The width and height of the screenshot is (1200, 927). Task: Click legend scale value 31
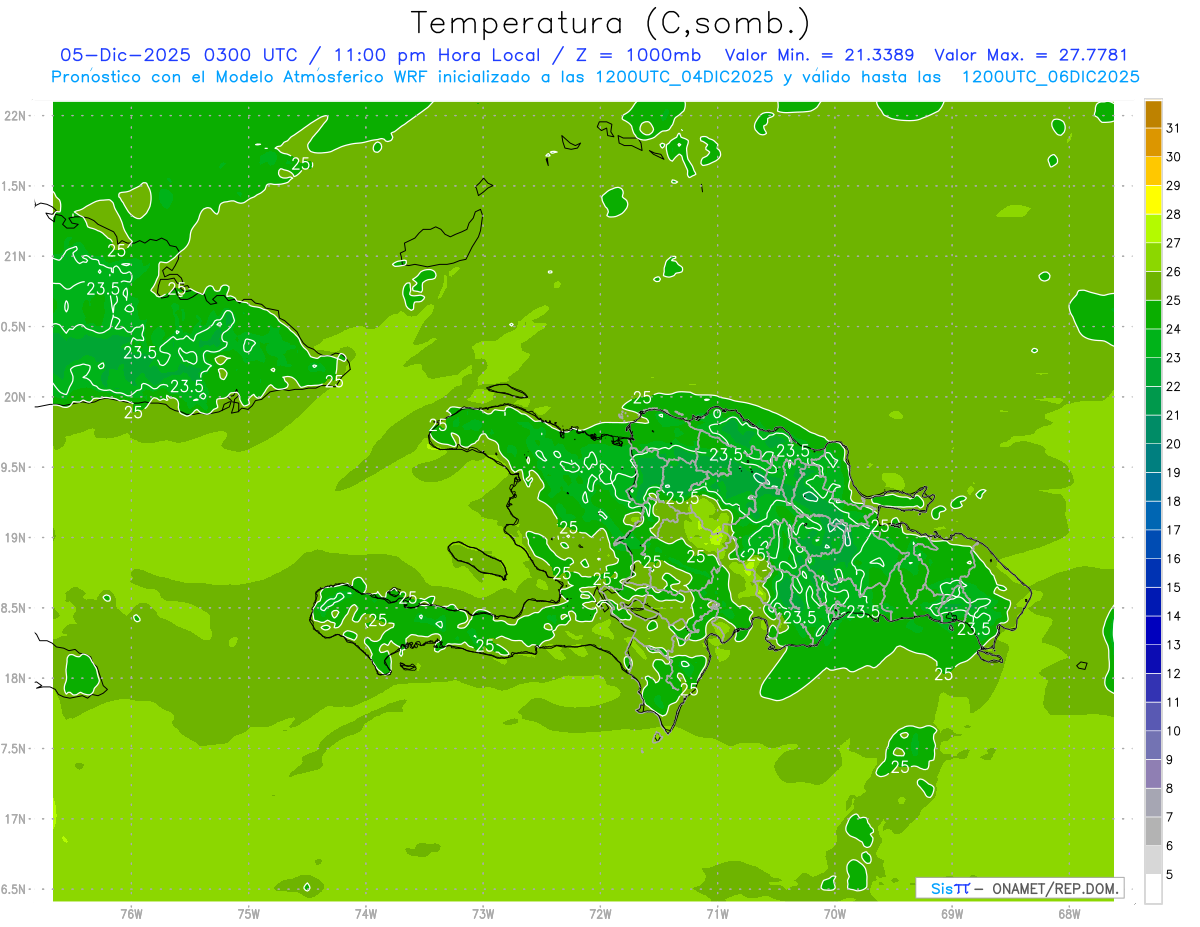pyautogui.click(x=1173, y=128)
